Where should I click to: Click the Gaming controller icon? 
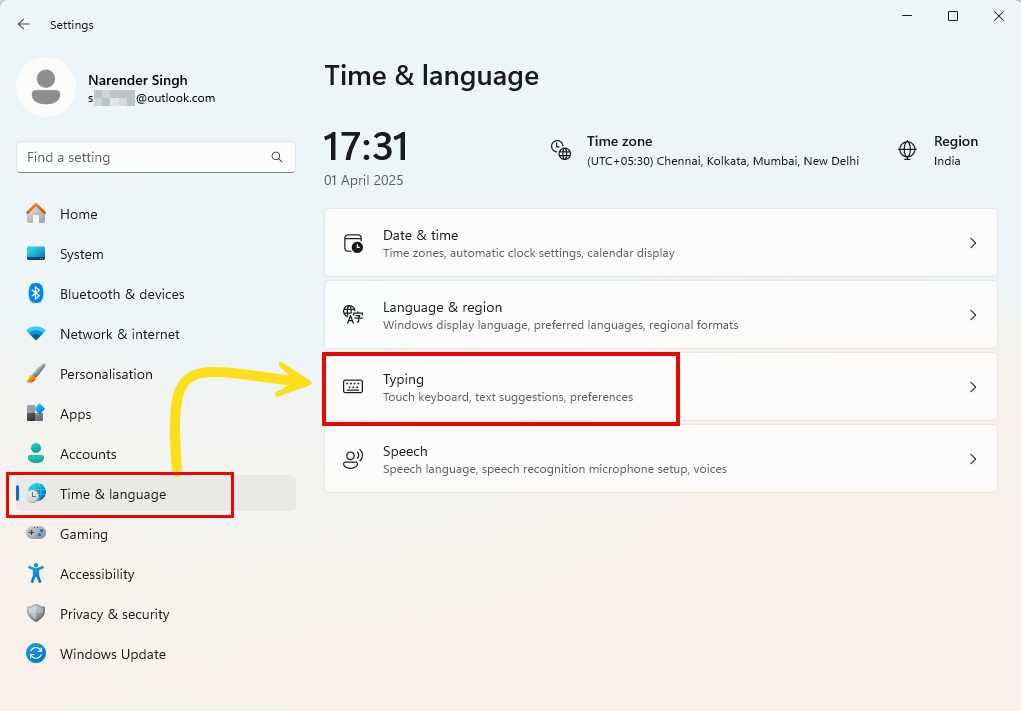pos(36,533)
